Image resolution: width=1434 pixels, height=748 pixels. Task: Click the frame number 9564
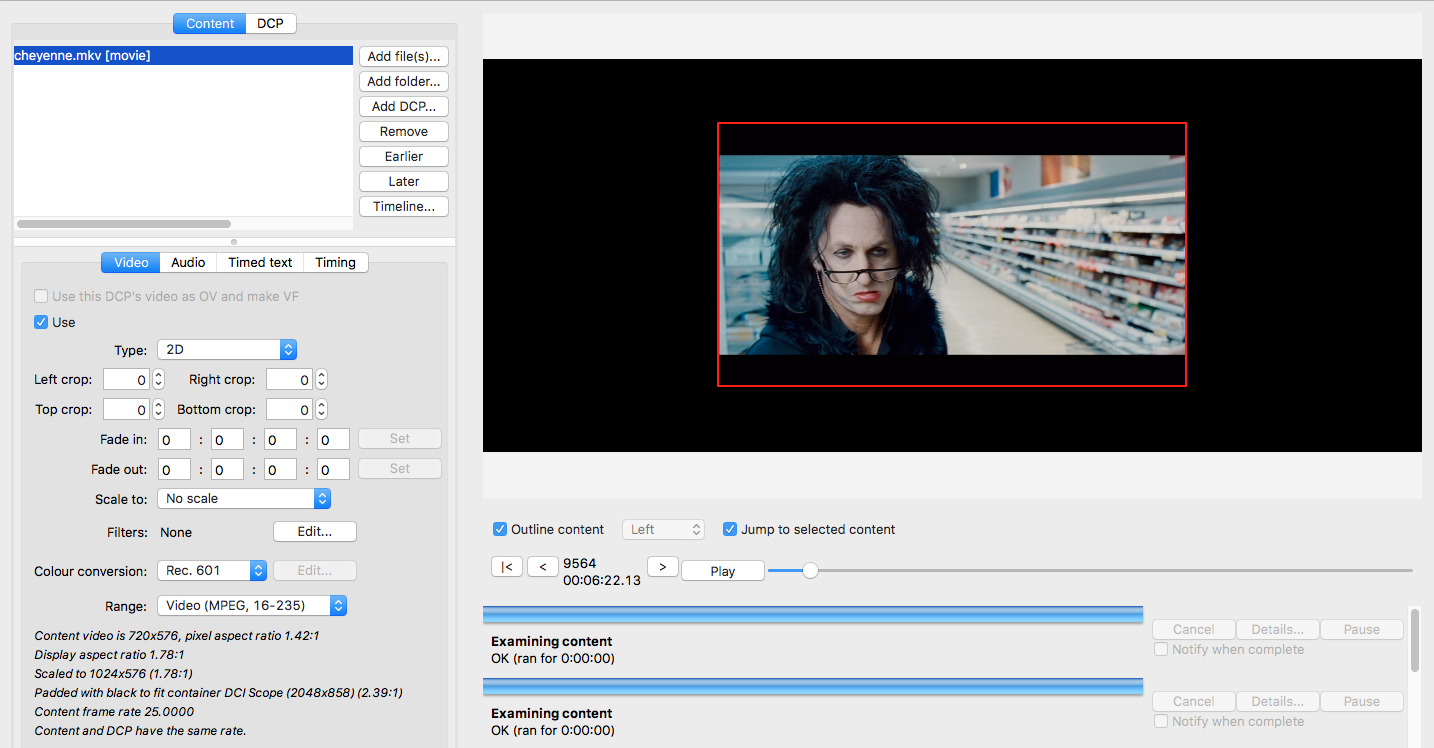point(580,563)
